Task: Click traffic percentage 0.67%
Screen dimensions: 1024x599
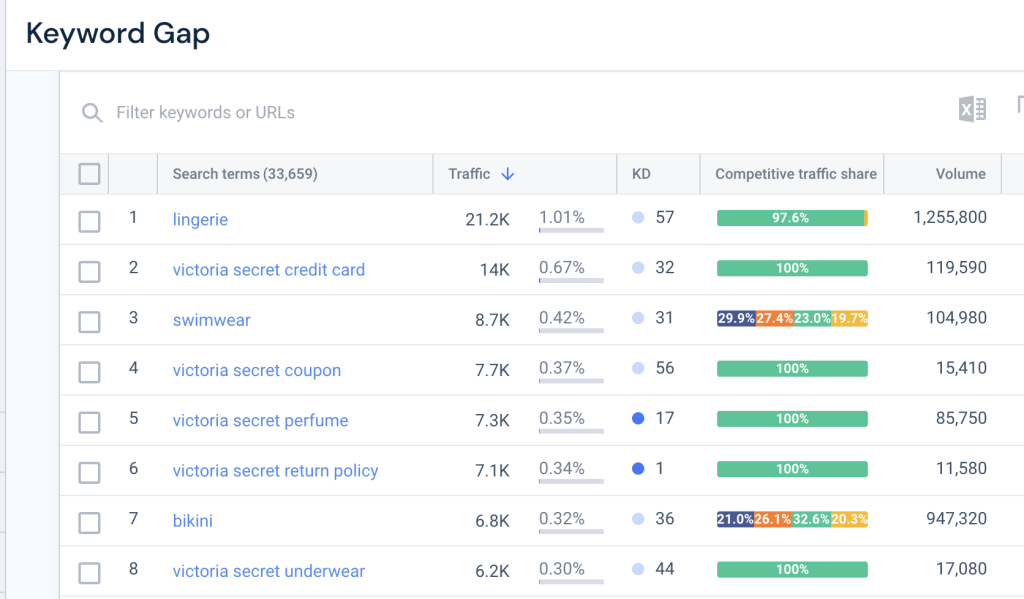Action: [x=562, y=268]
